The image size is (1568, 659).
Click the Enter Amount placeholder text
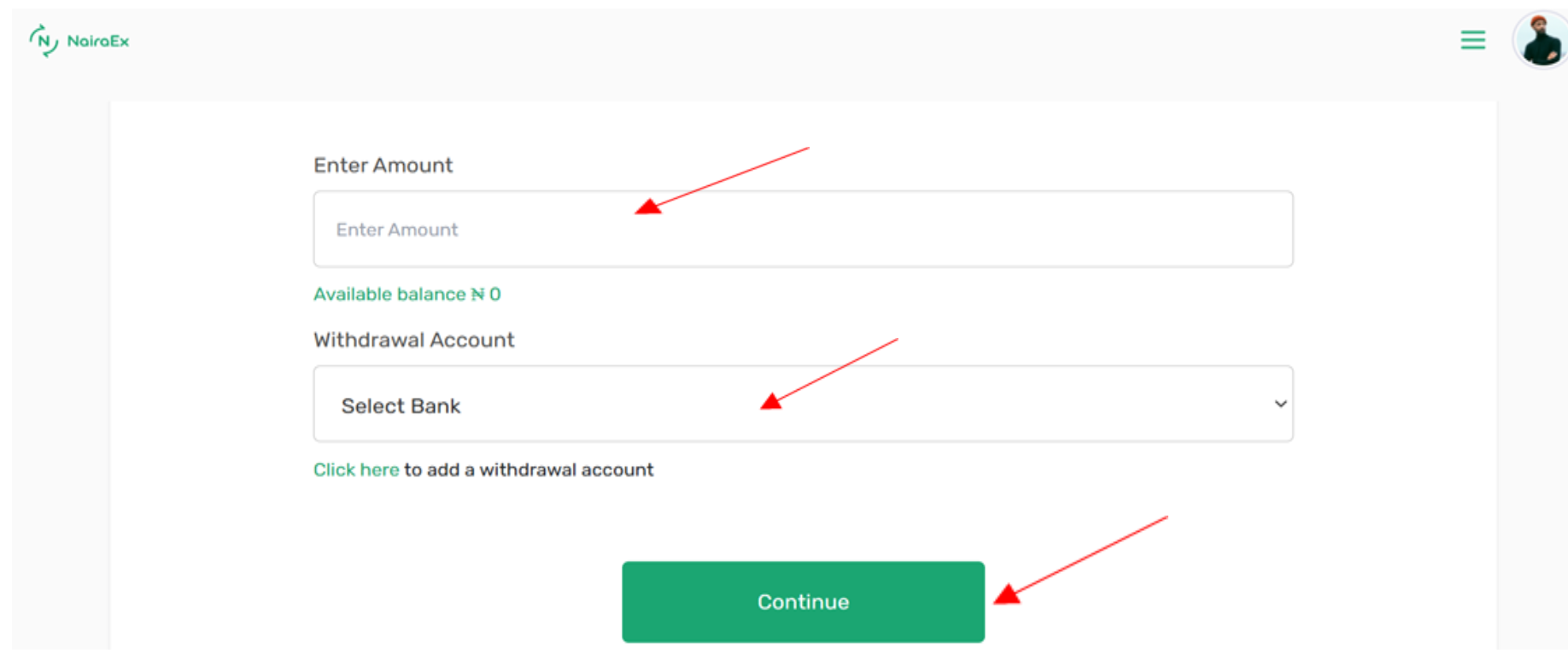point(397,230)
